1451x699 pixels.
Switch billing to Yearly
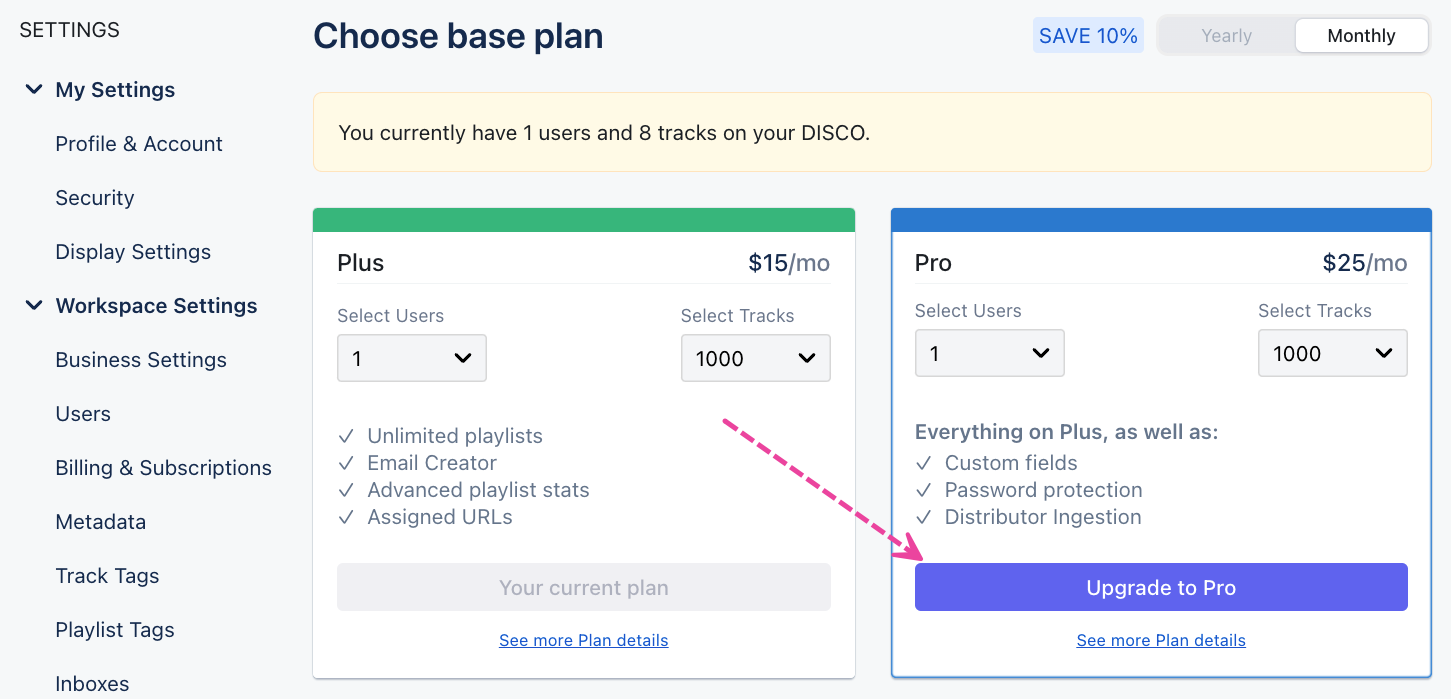coord(1226,36)
